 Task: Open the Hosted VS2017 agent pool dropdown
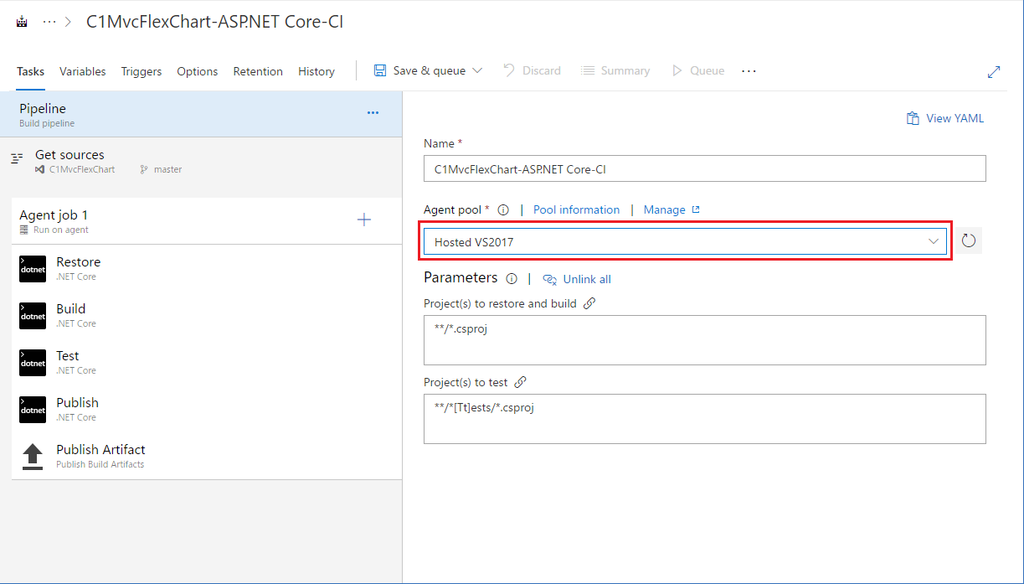point(685,242)
